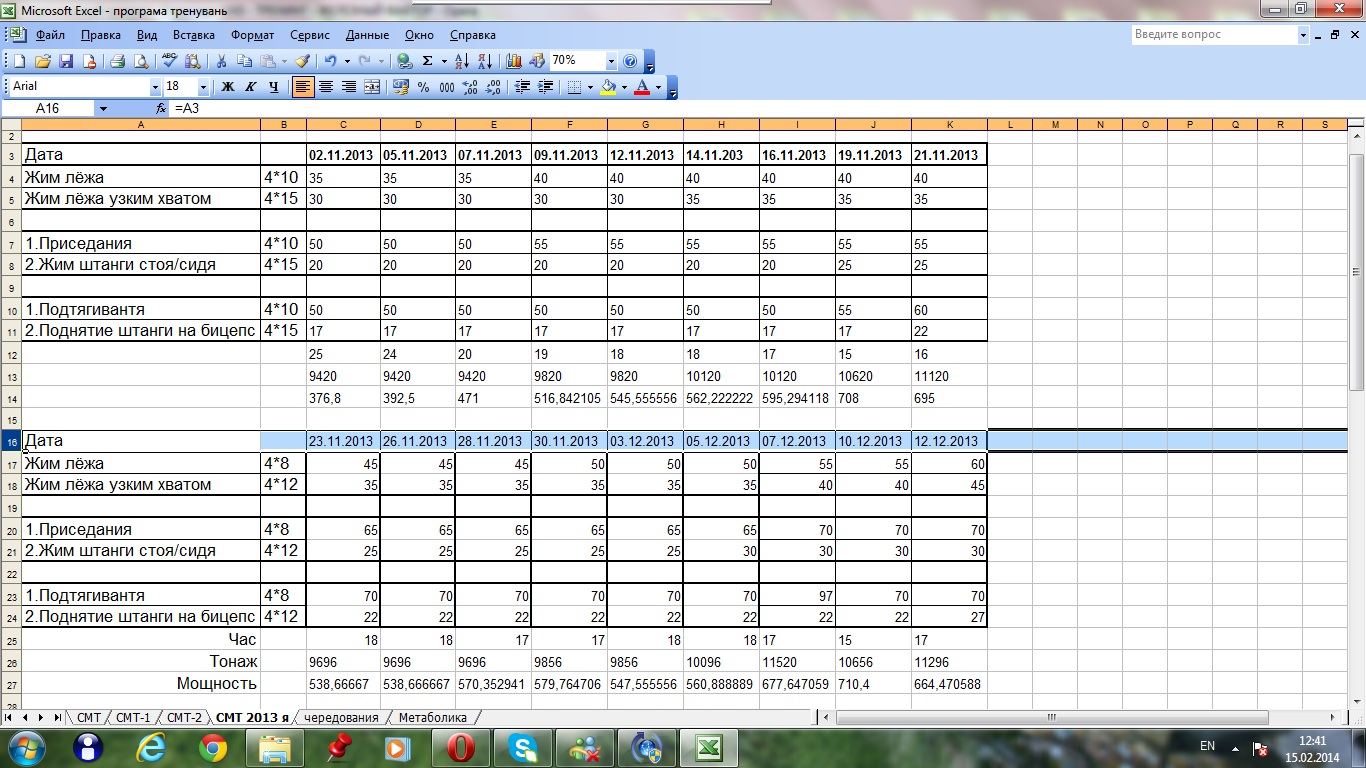The width and height of the screenshot is (1366, 768).
Task: Open Print Preview from the toolbar
Action: (x=137, y=61)
